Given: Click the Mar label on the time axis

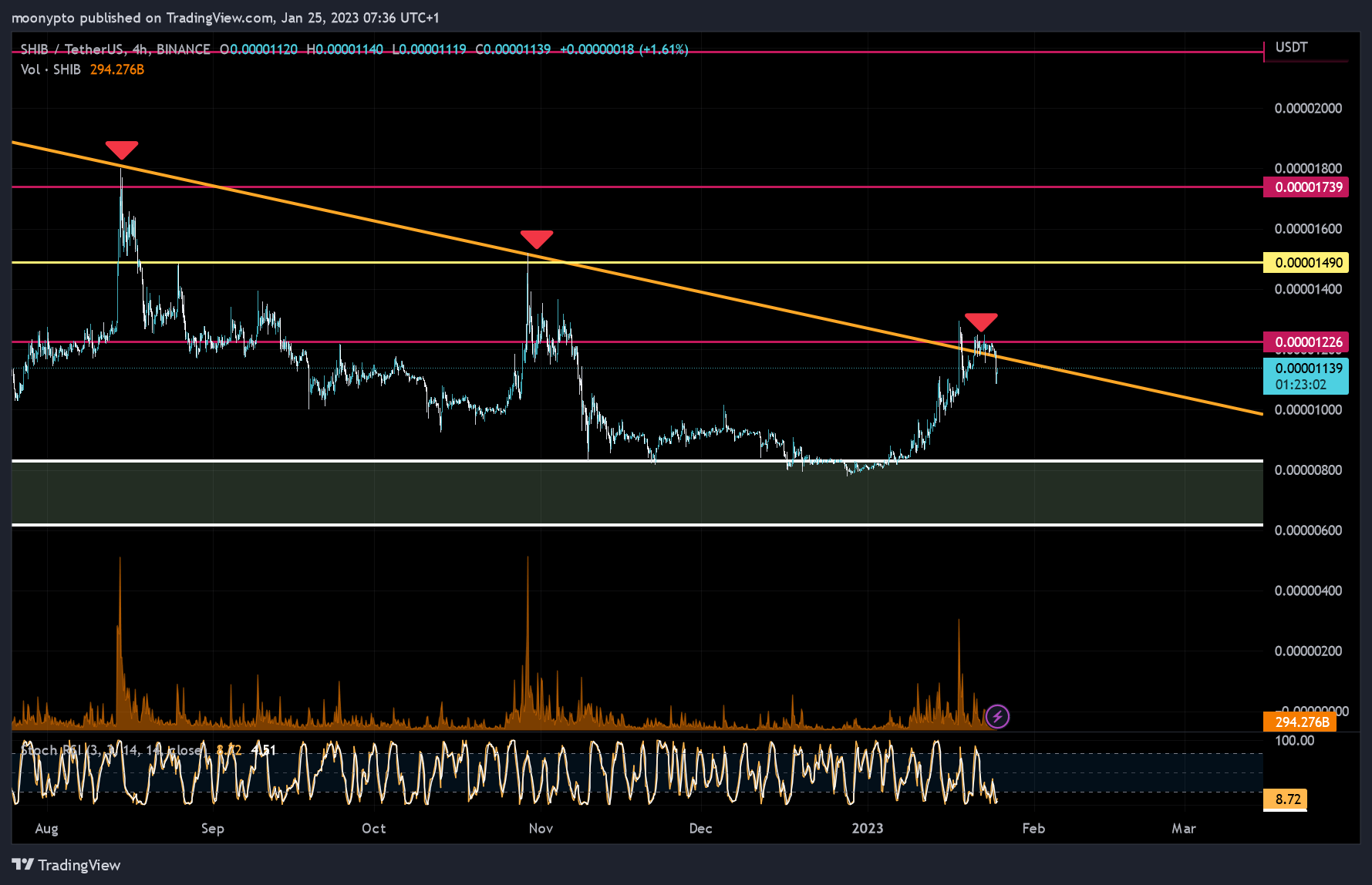Looking at the screenshot, I should pyautogui.click(x=1184, y=829).
